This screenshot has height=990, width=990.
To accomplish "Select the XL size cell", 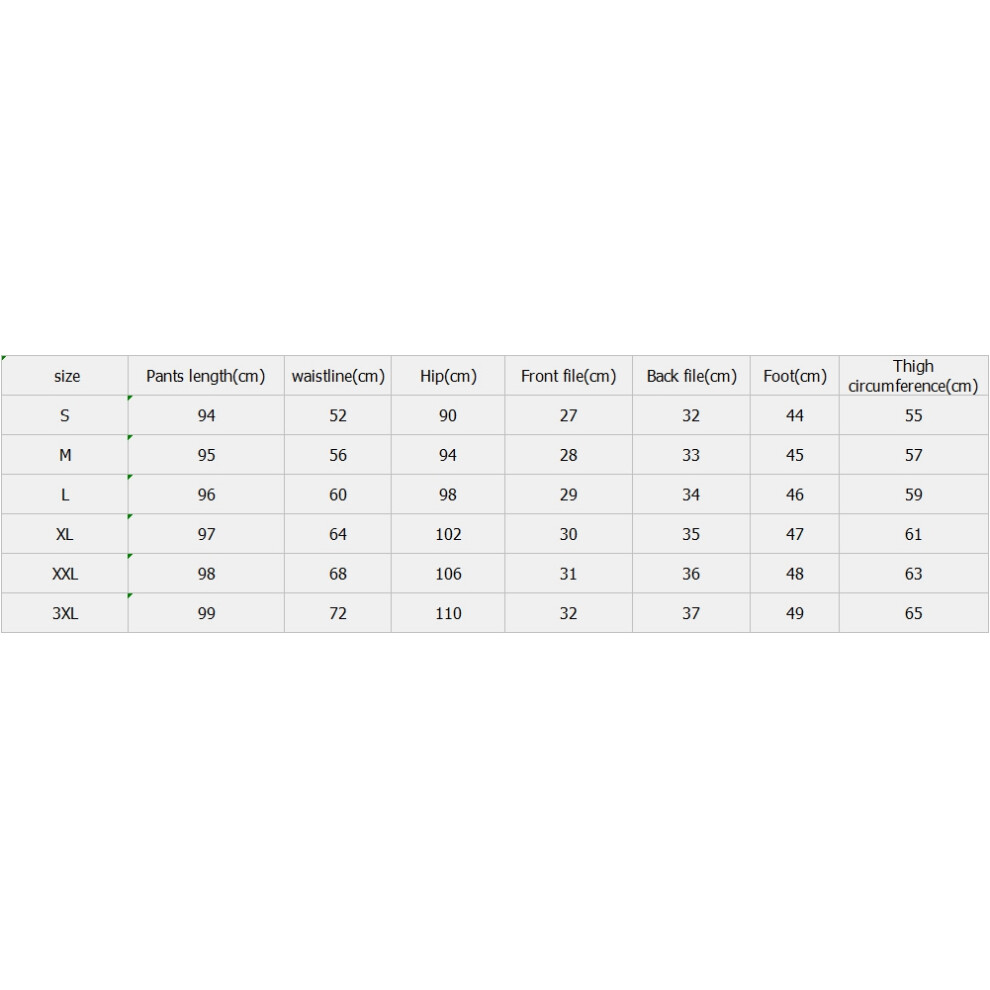I will coord(64,534).
